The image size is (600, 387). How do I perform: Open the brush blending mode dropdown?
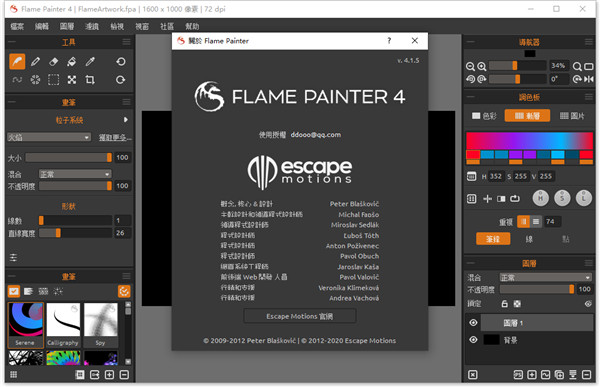tap(75, 174)
